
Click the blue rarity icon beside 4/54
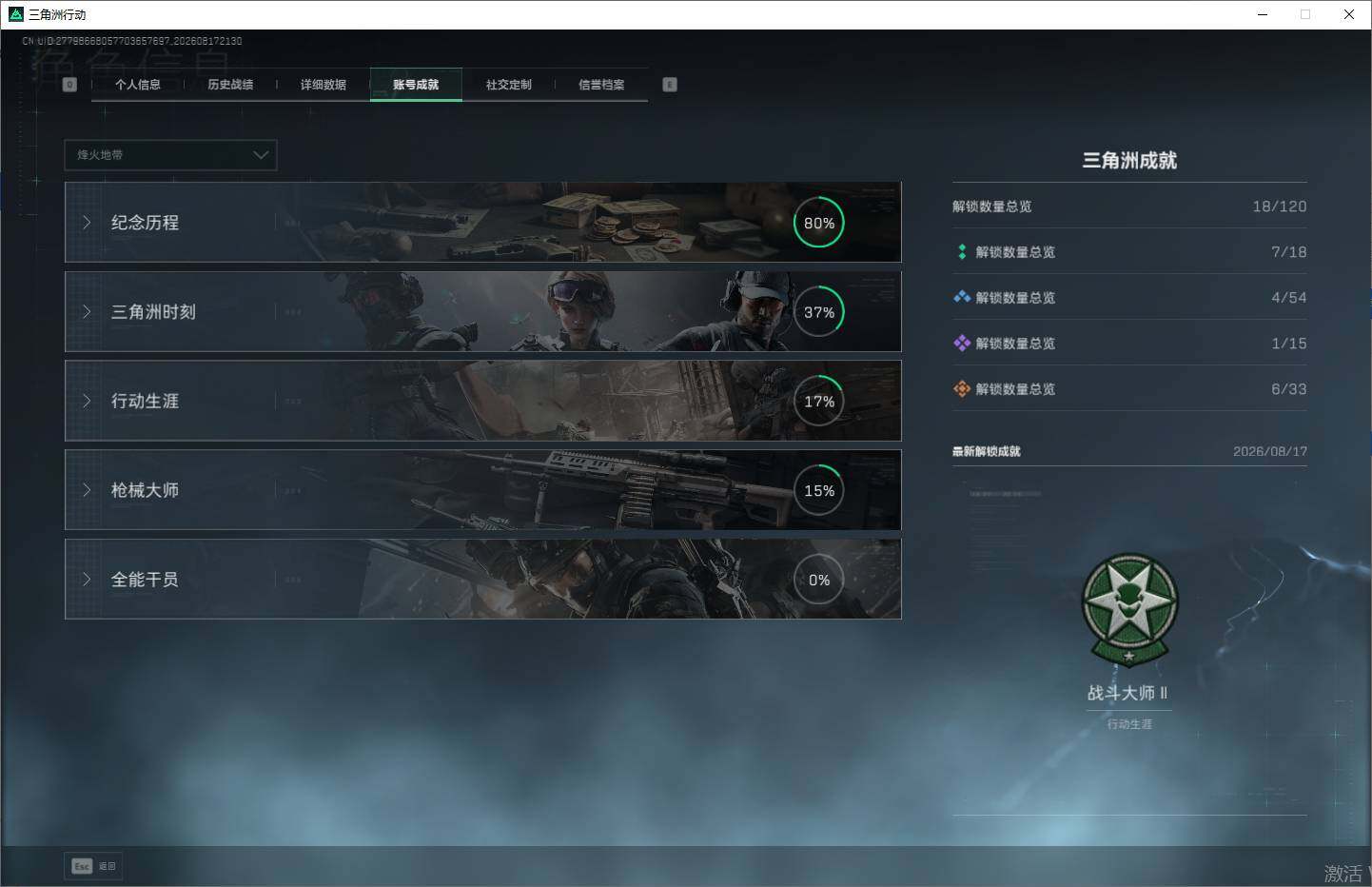[962, 298]
